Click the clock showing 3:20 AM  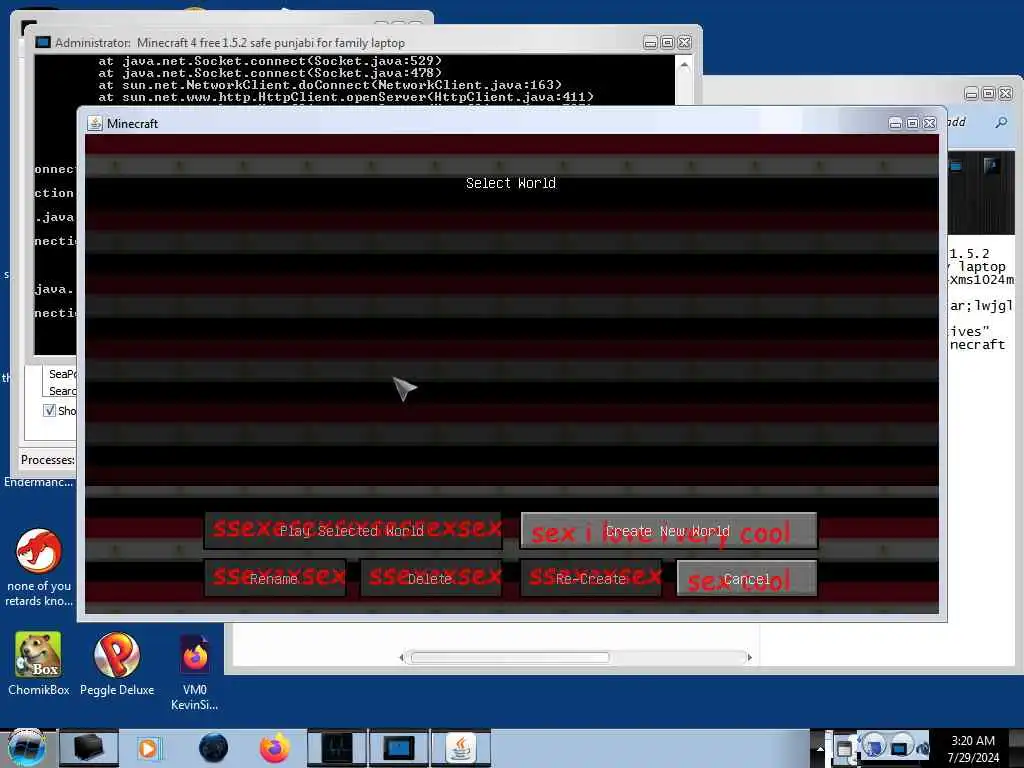pos(973,749)
